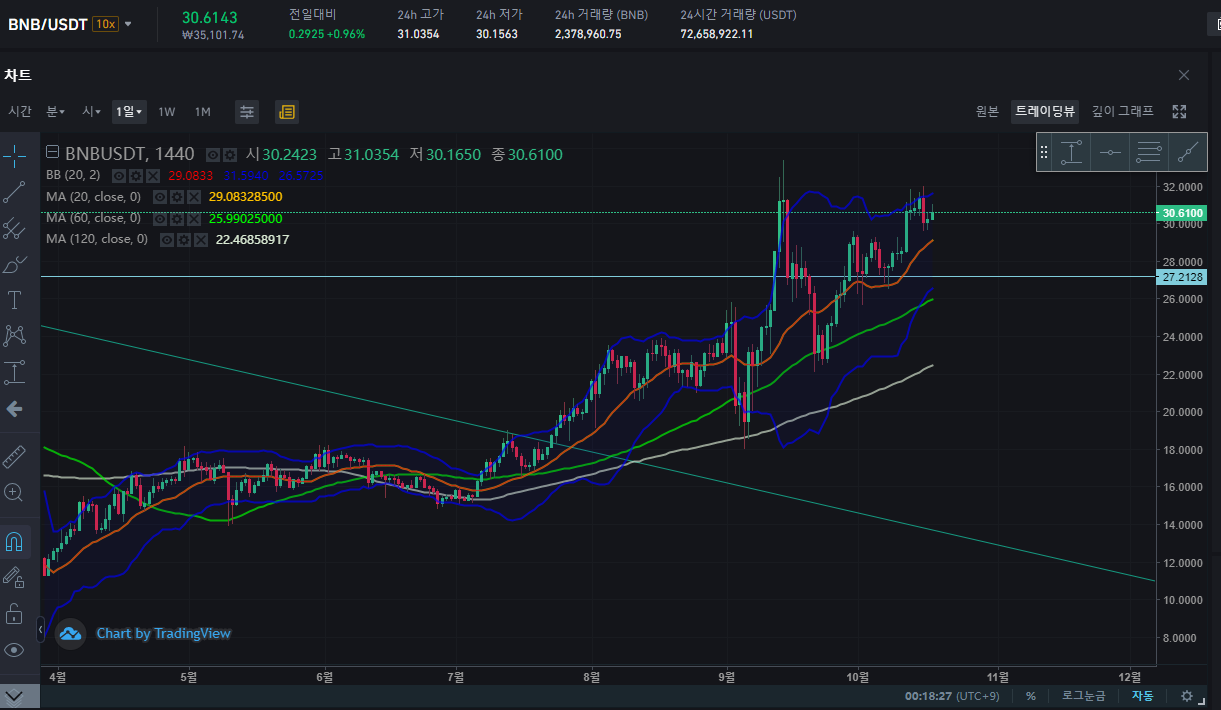
Task: Toggle magnet mode in left toolbar
Action: pyautogui.click(x=14, y=542)
